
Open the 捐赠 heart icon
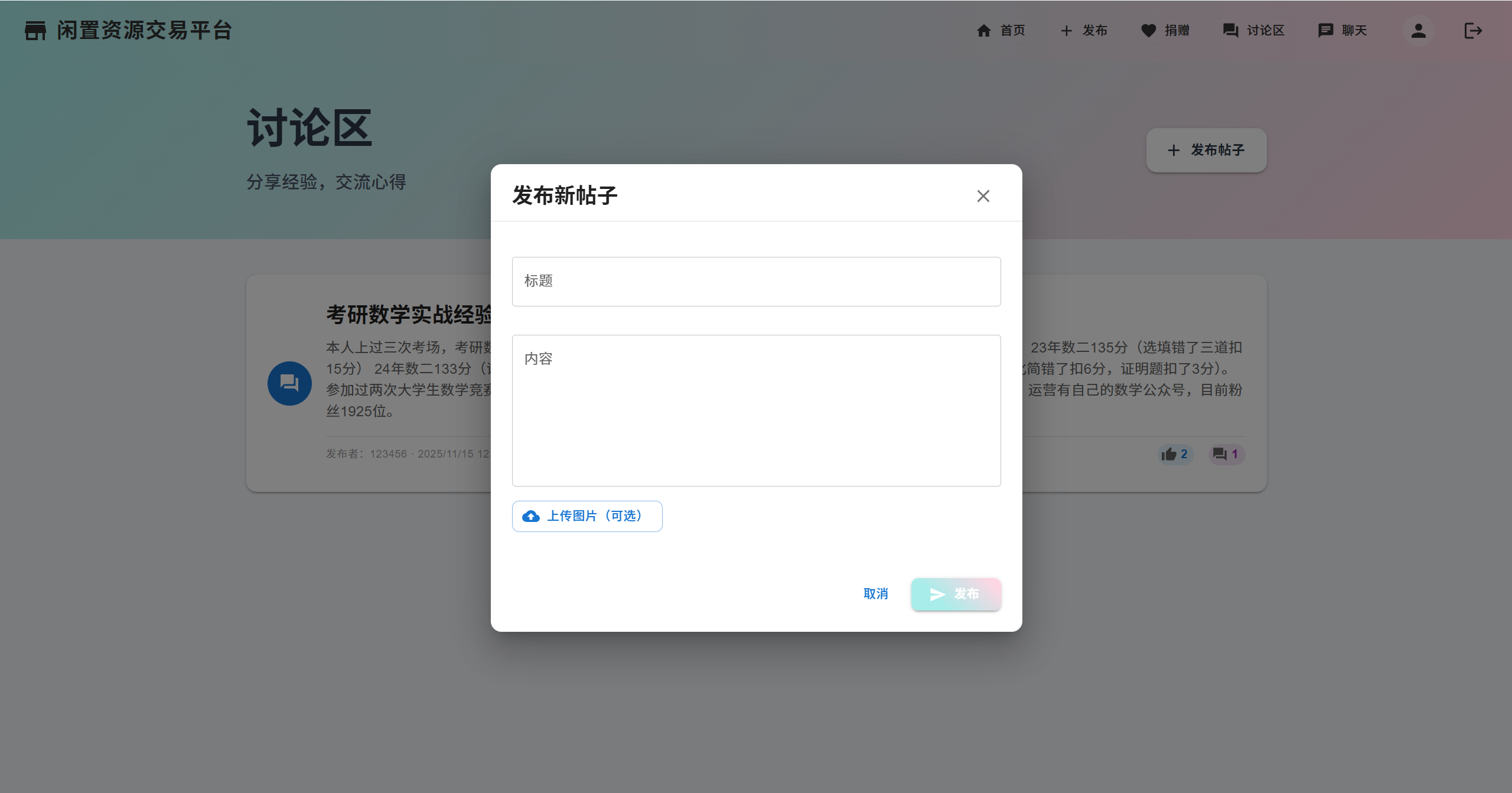(x=1148, y=30)
